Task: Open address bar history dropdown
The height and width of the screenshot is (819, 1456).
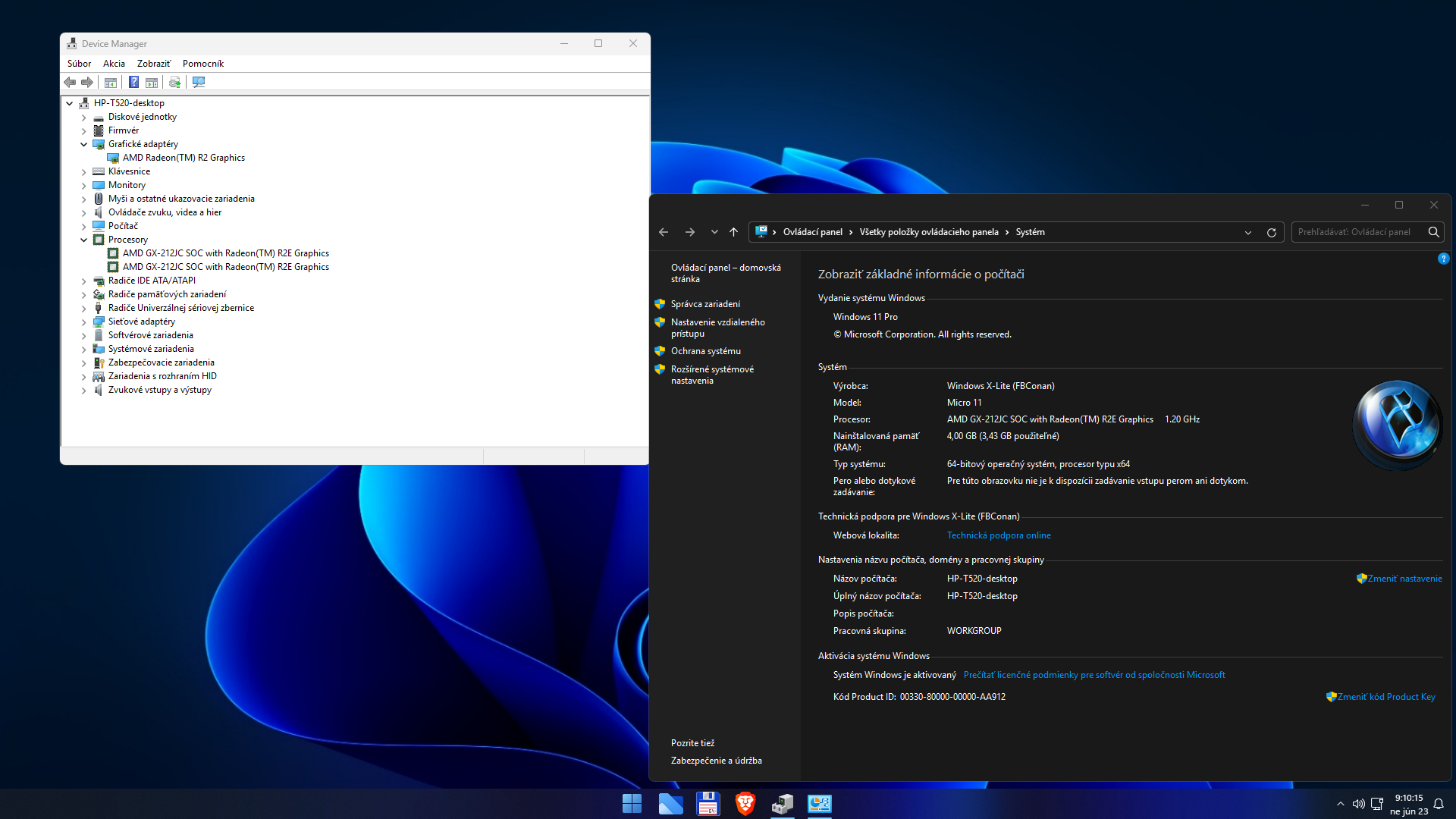Action: pos(1248,233)
